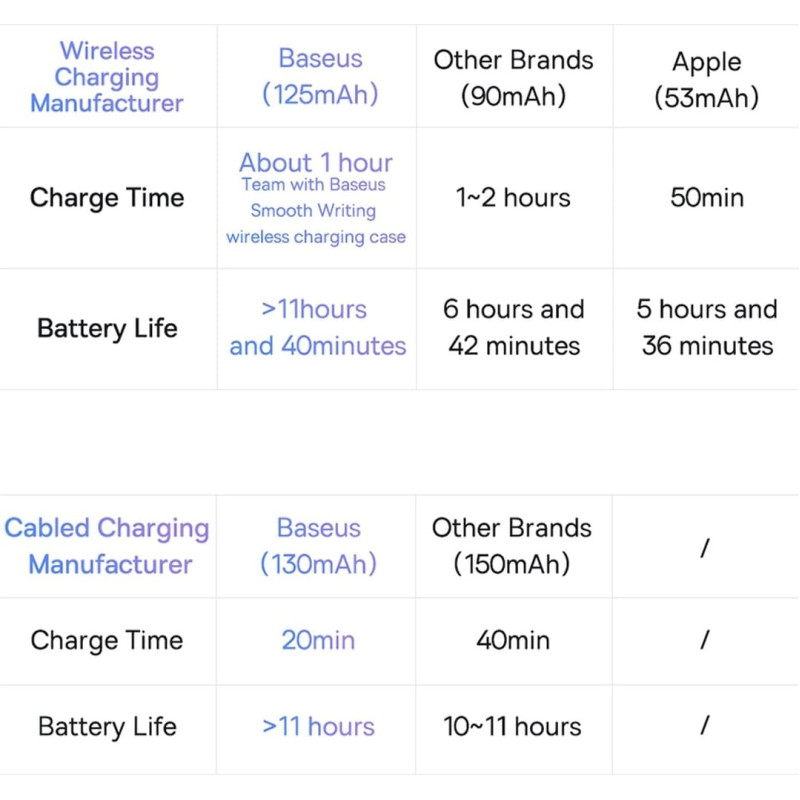
Task: Select the >11hours and 40minutes cell
Action: 318,328
